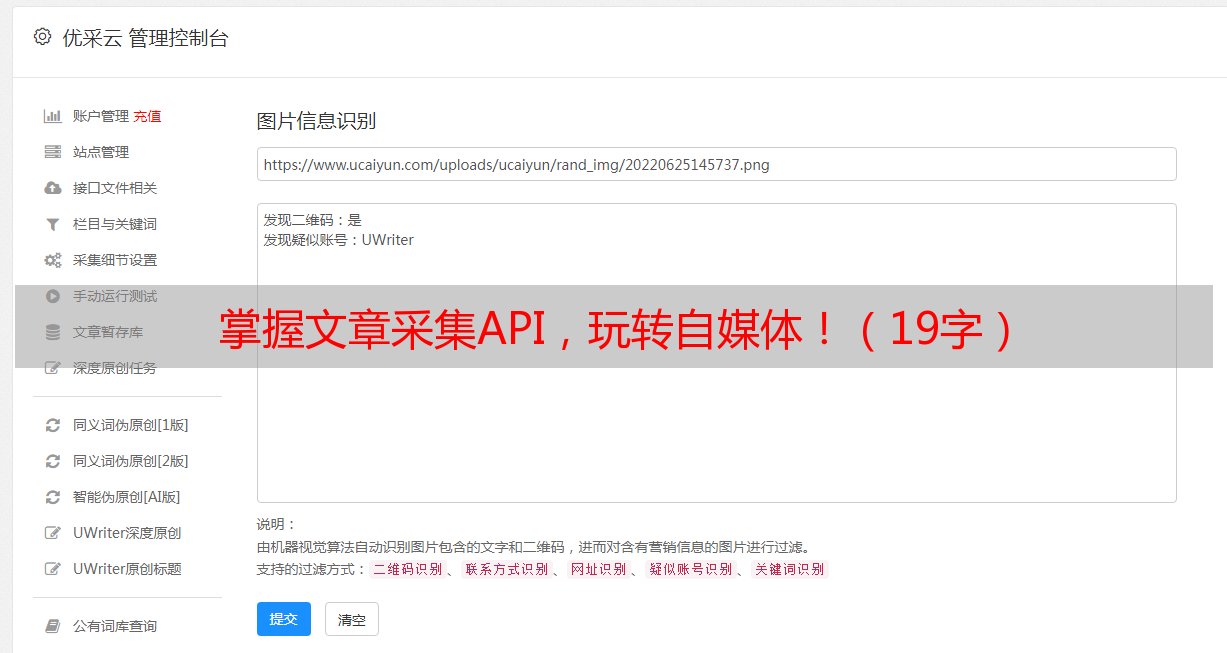Click the red 充值 link
Viewport: 1227px width, 653px height.
pyautogui.click(x=147, y=116)
